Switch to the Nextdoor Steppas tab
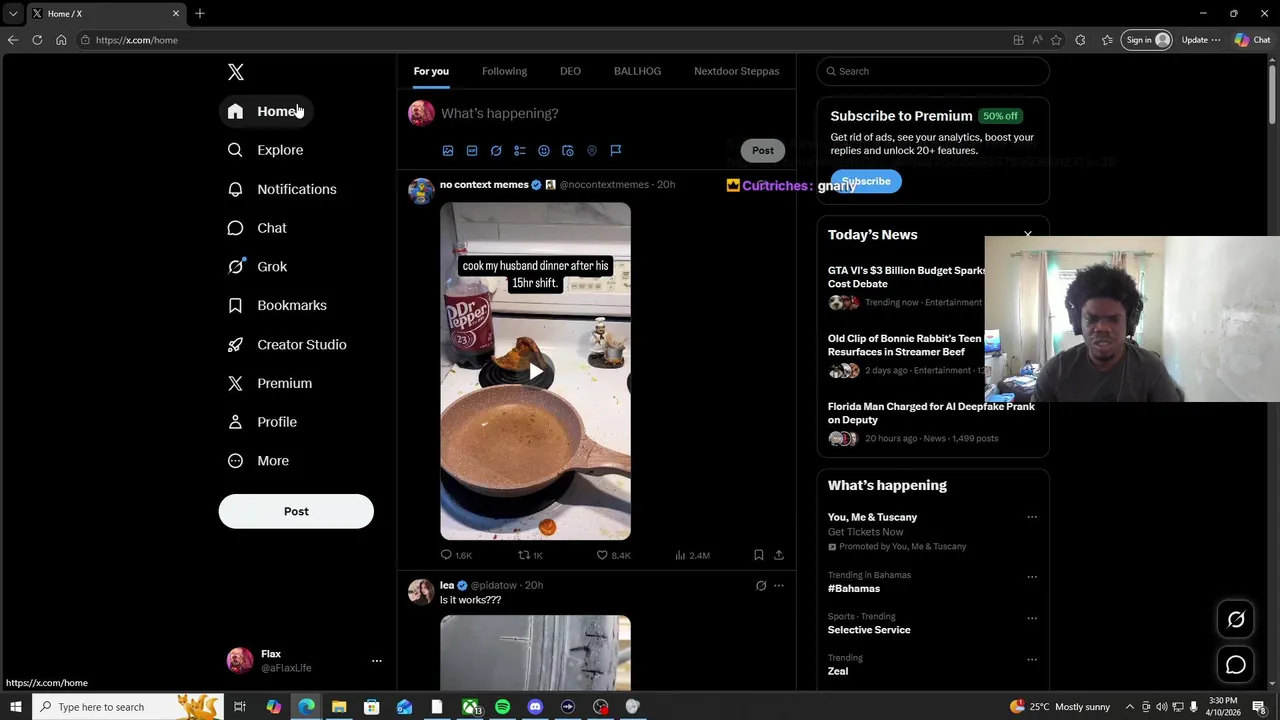 coord(736,71)
